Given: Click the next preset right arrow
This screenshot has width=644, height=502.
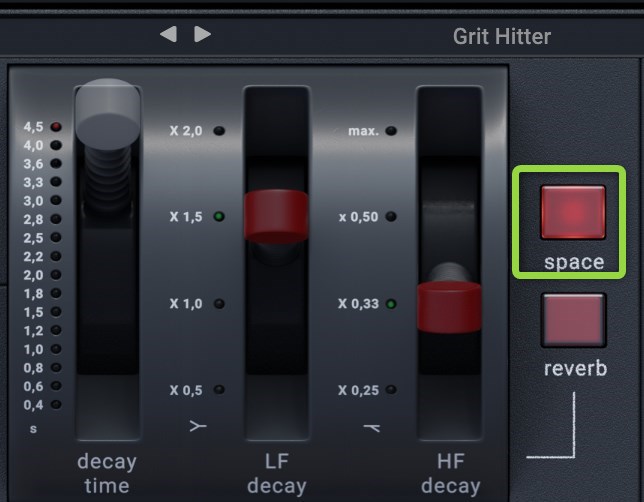Looking at the screenshot, I should pyautogui.click(x=203, y=34).
